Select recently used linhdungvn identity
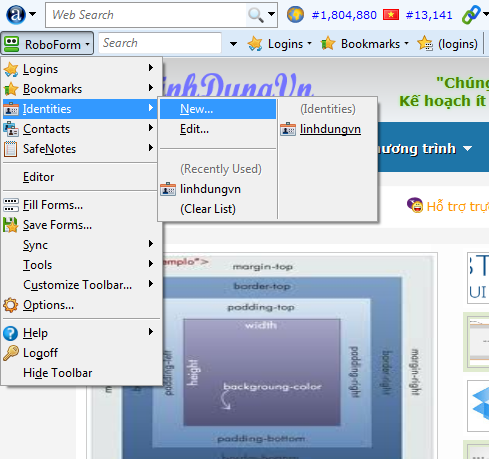The width and height of the screenshot is (489, 459). tap(218, 189)
